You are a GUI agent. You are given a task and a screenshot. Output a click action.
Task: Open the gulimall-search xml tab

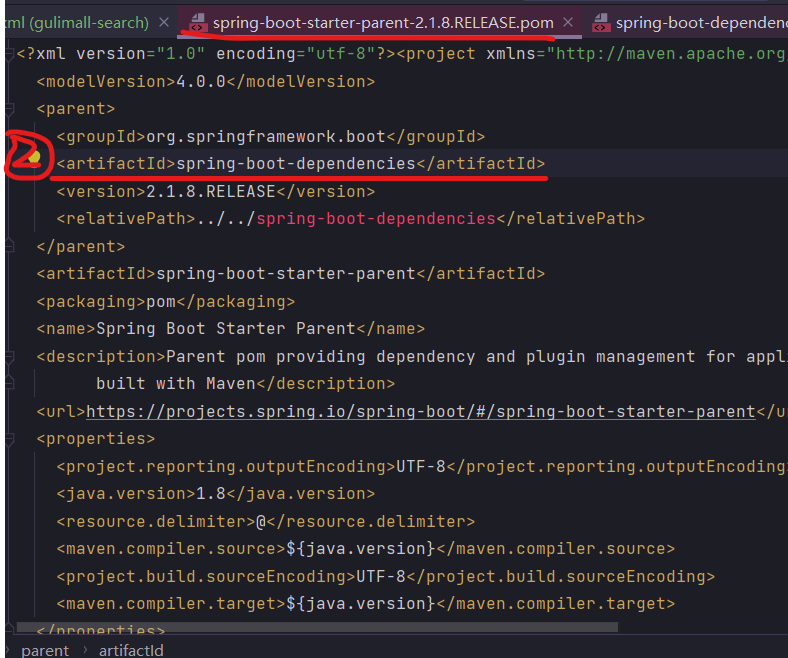click(76, 23)
